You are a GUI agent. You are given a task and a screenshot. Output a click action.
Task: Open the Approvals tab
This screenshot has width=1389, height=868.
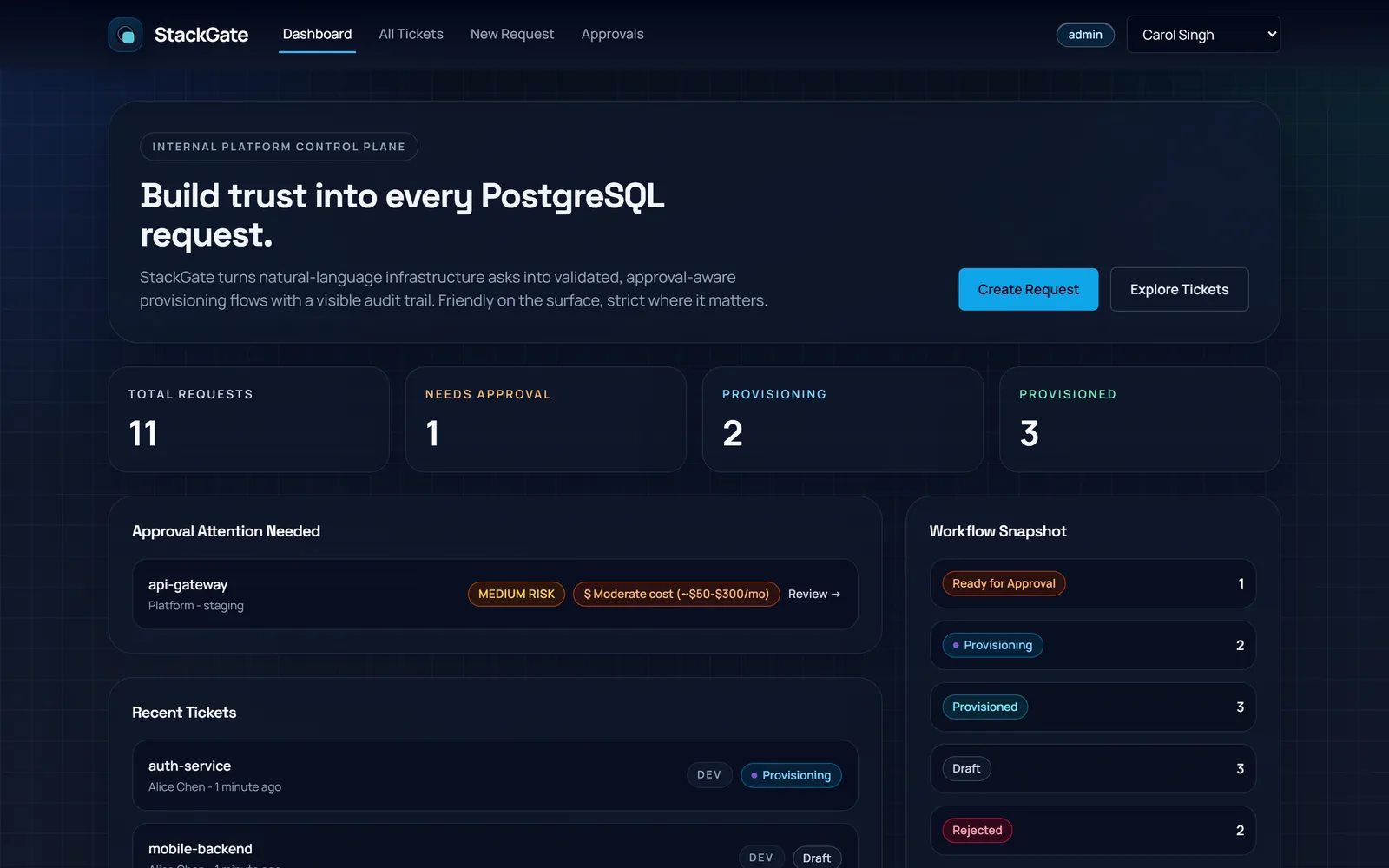pos(612,34)
